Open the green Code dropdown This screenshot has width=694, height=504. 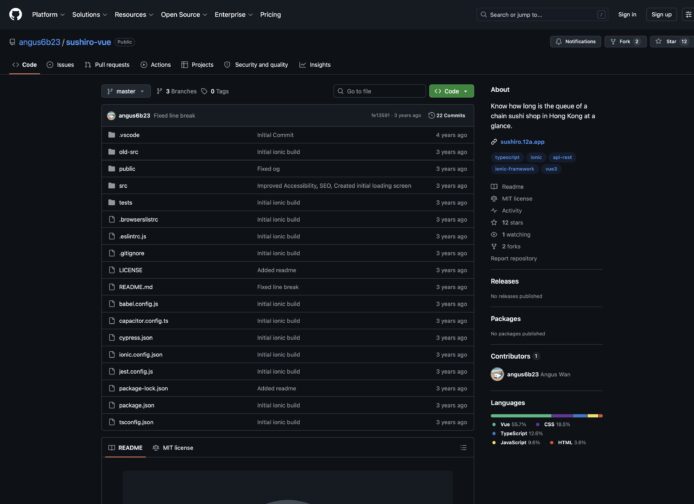[x=451, y=91]
